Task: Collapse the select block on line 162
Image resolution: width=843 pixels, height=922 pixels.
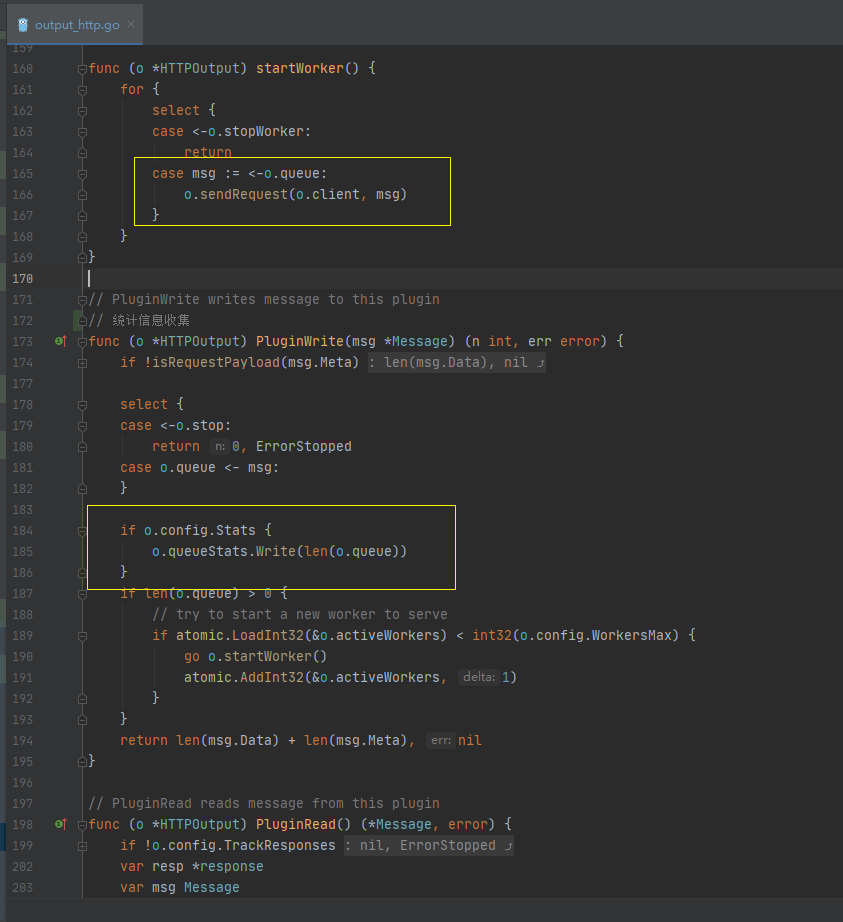Action: pos(82,111)
